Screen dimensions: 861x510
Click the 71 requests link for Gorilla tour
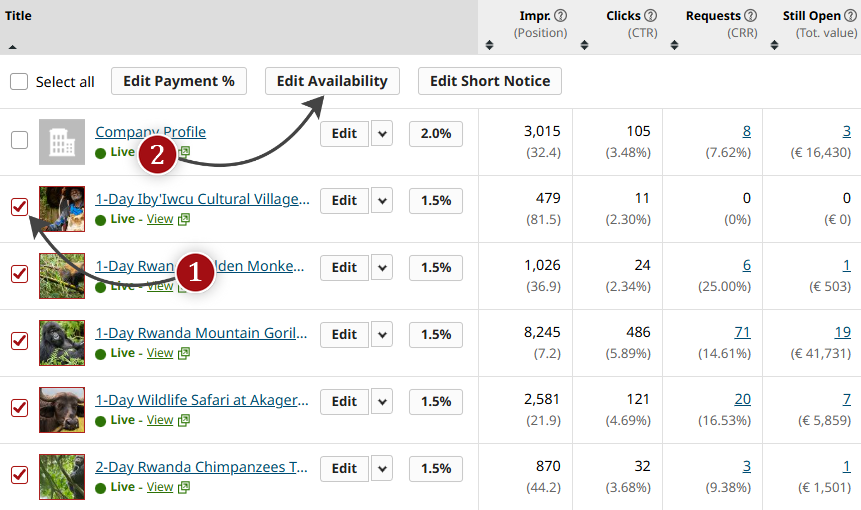tap(742, 332)
